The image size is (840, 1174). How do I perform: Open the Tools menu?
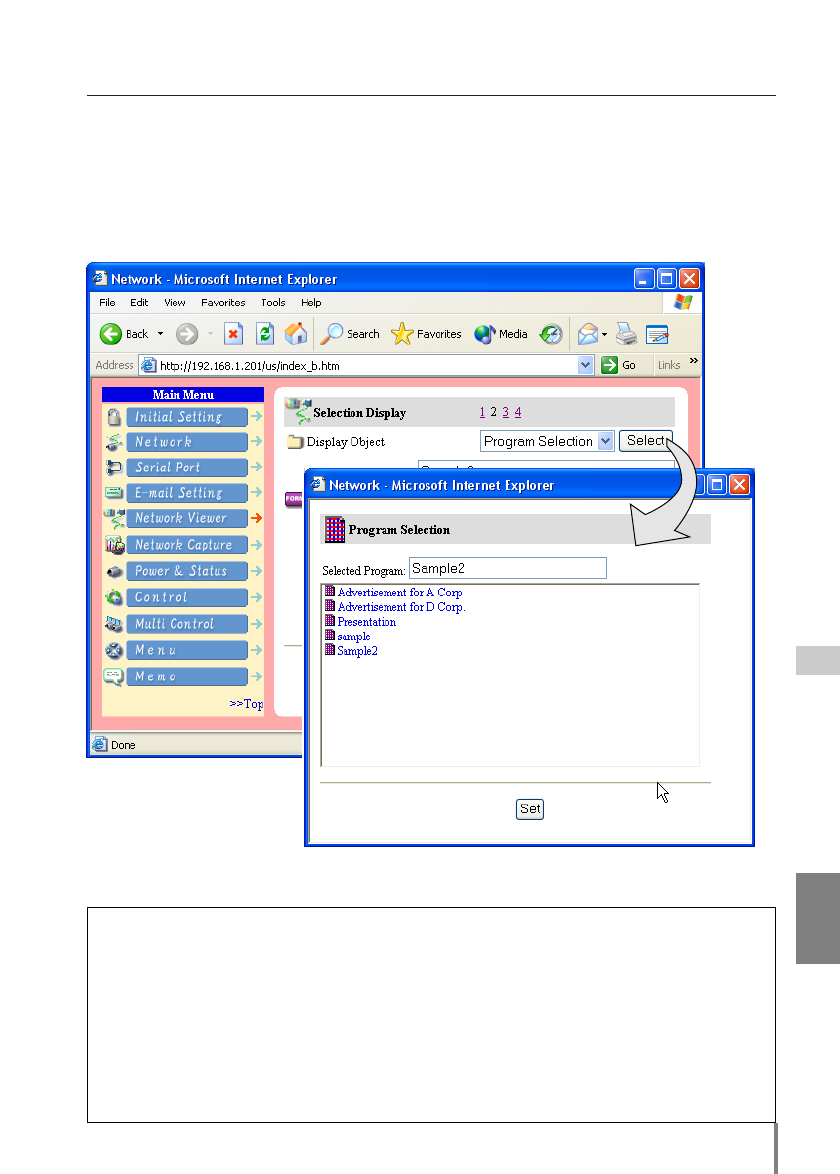pyautogui.click(x=273, y=302)
